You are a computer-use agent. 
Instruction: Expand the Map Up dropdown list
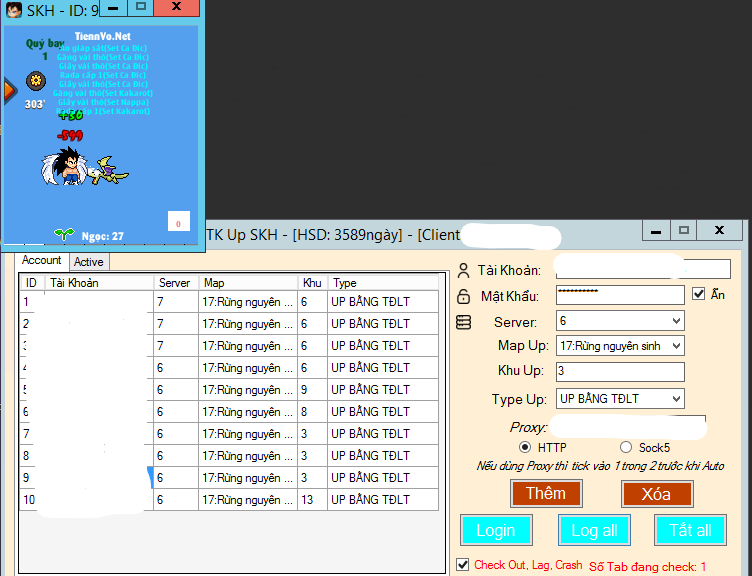coord(676,346)
